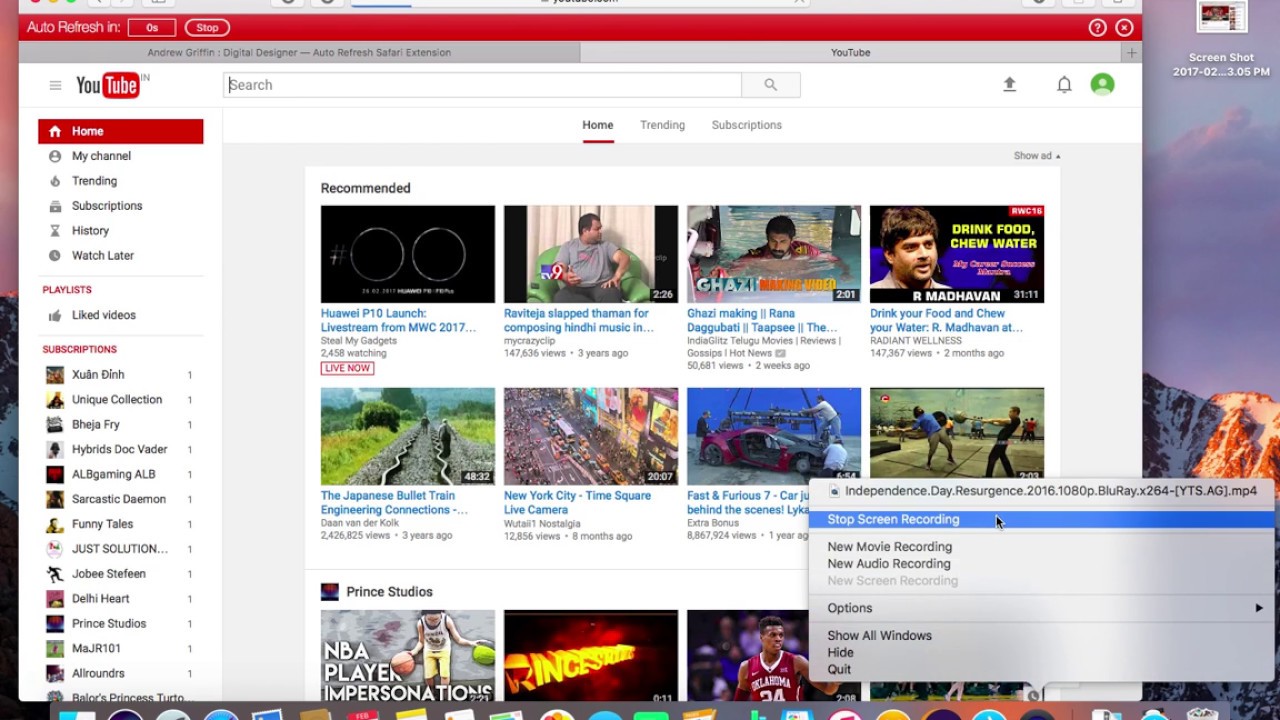
Task: Open the notifications bell
Action: pos(1064,85)
